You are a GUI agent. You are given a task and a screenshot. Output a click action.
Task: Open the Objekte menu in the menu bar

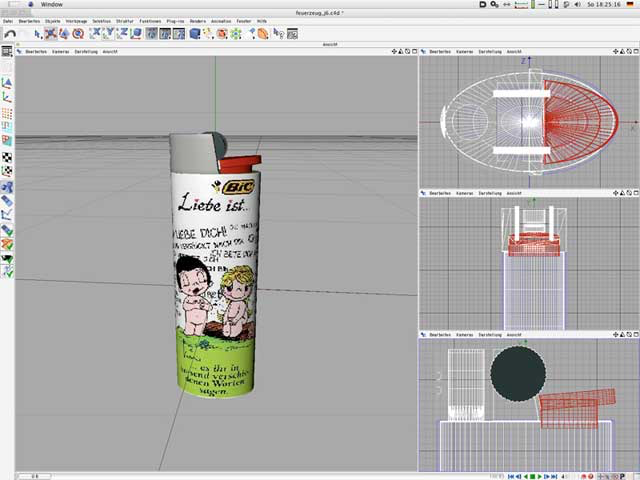coord(53,20)
